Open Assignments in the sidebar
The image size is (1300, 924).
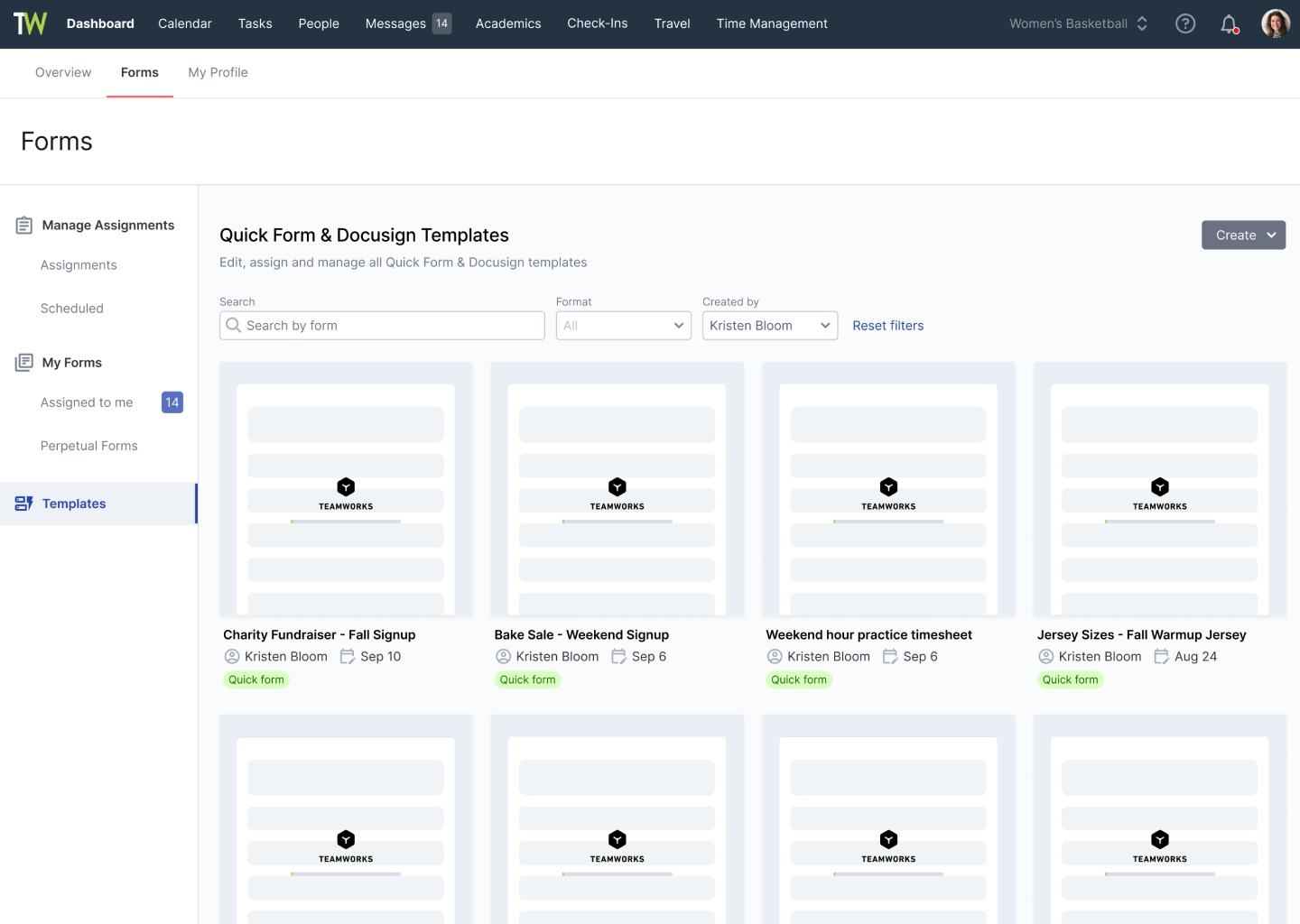(x=79, y=265)
